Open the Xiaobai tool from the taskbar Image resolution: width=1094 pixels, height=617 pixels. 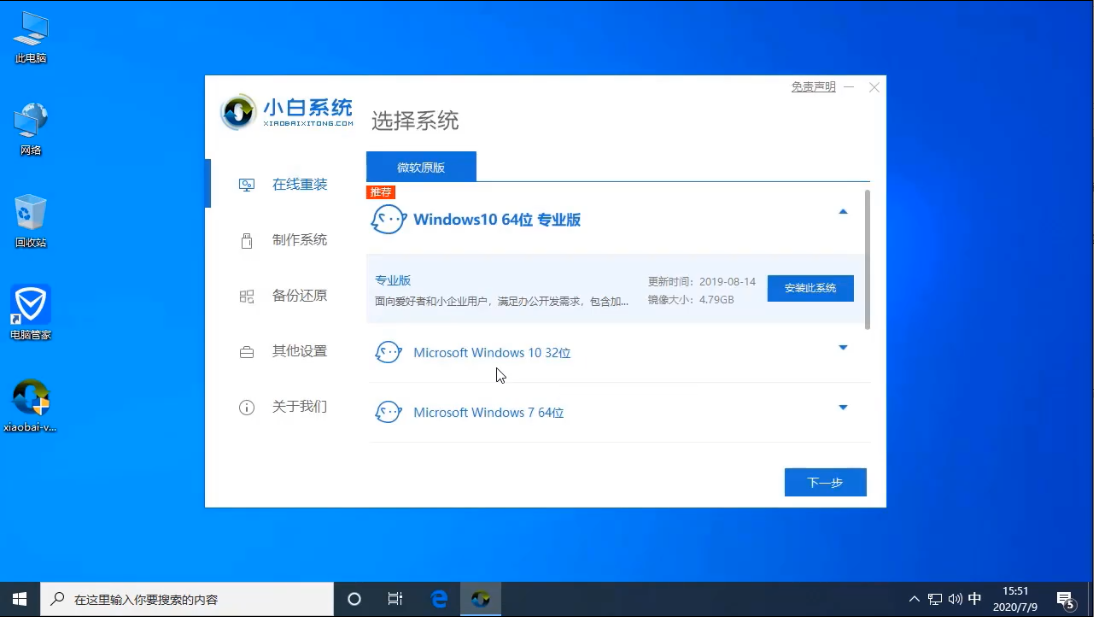[479, 598]
